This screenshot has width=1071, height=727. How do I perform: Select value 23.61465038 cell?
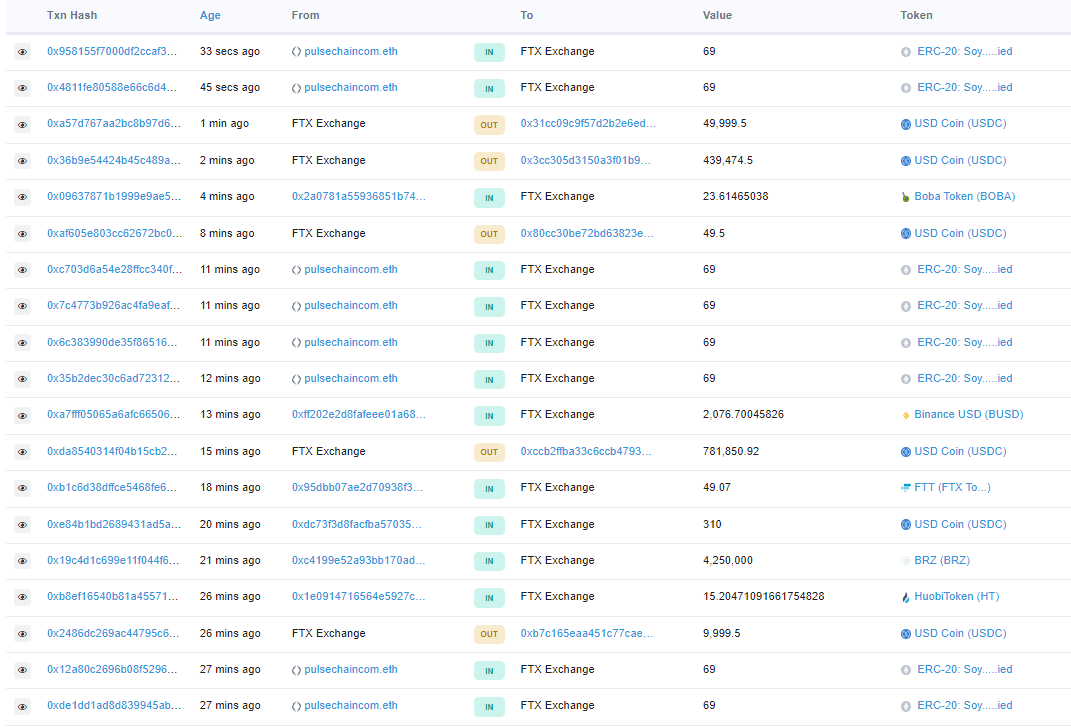click(x=736, y=196)
